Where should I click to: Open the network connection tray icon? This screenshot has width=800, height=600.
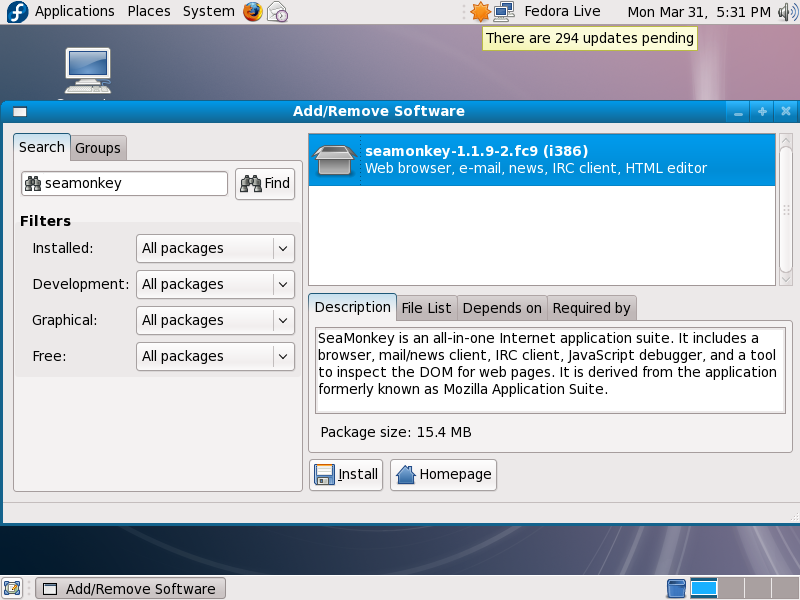pos(504,12)
